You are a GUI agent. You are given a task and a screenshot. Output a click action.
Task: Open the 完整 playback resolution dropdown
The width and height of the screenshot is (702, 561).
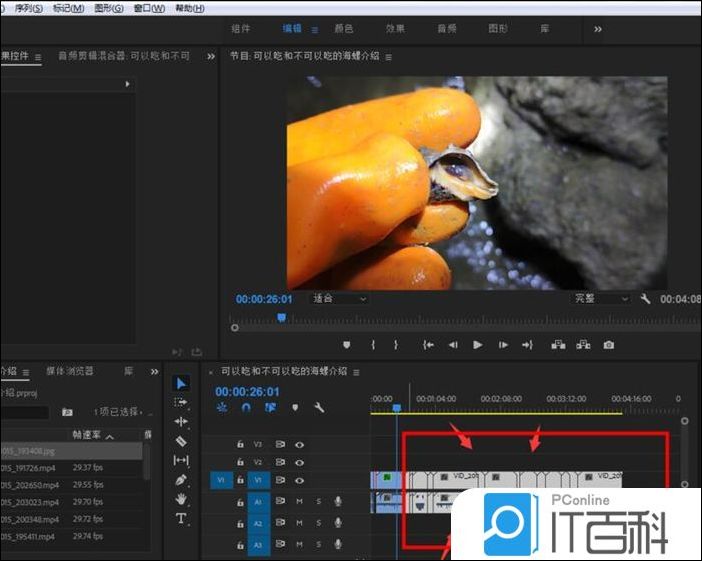pos(600,299)
